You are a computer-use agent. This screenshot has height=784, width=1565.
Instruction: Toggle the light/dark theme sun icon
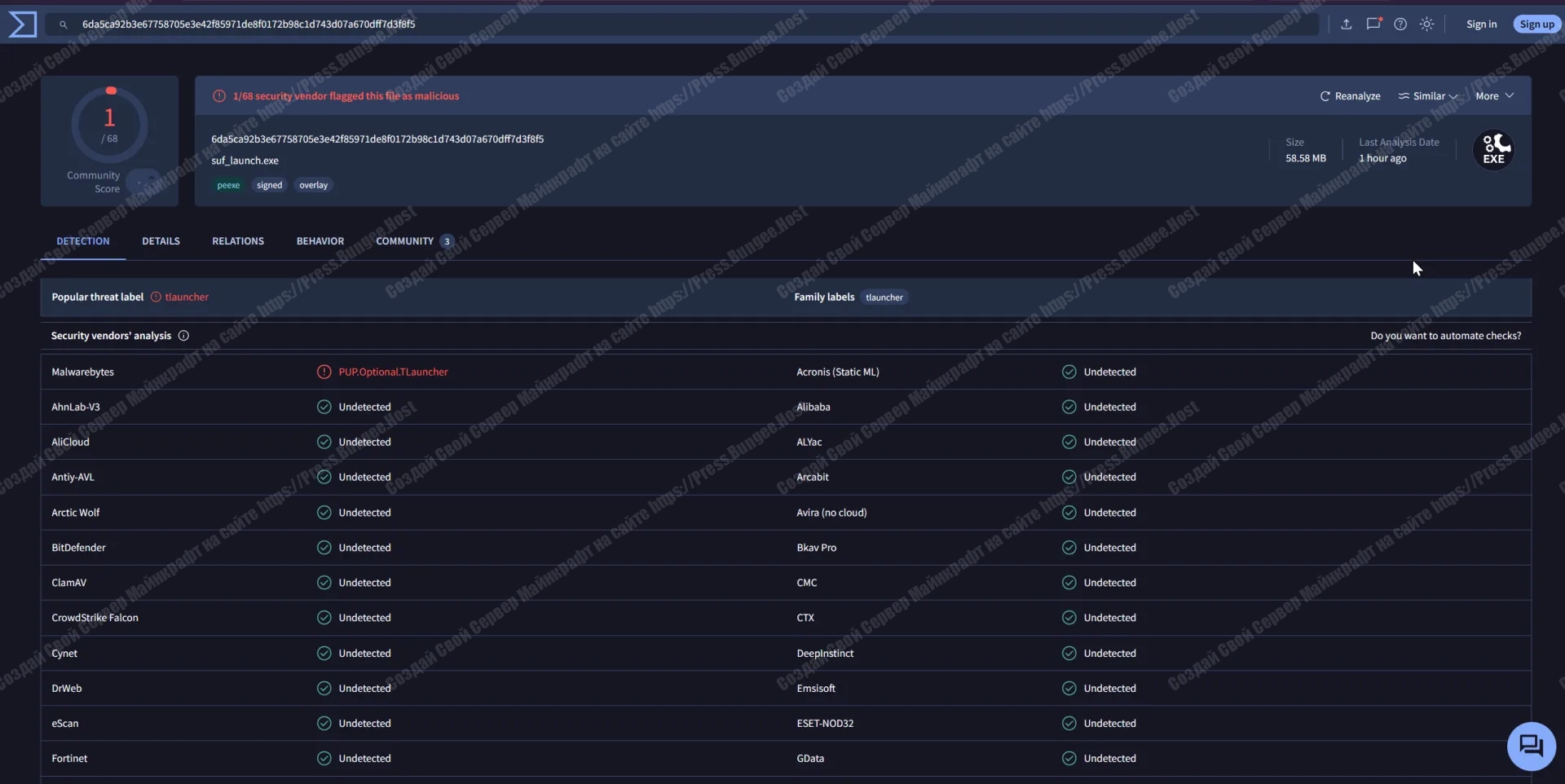[x=1426, y=24]
